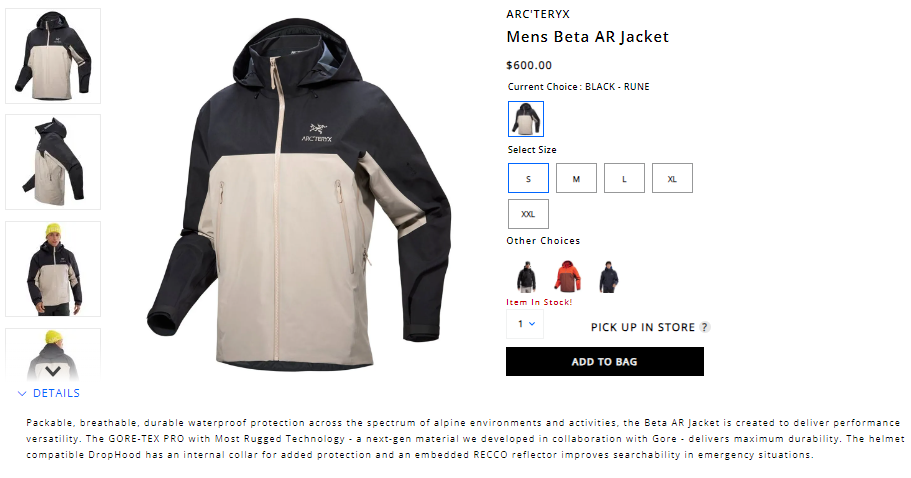
Task: Click the help question mark beside Pick Up In Store
Action: point(704,327)
